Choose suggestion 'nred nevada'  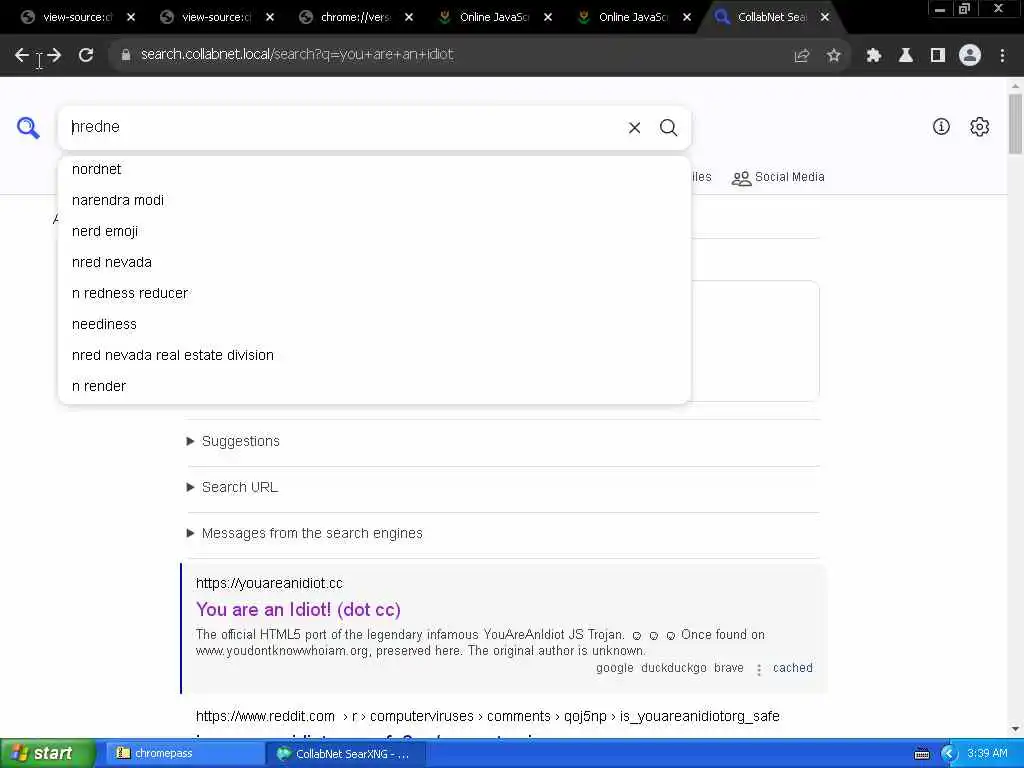click(374, 263)
